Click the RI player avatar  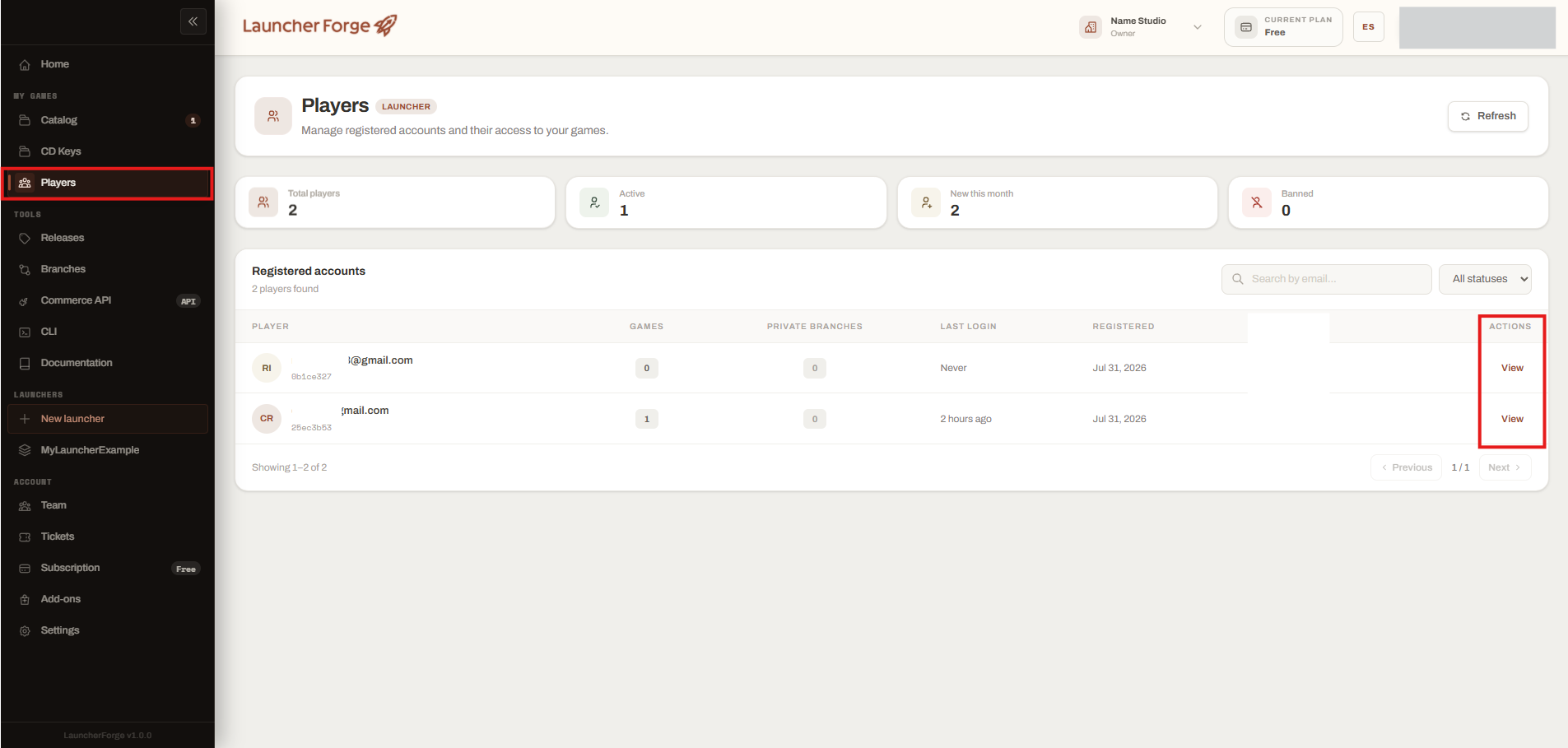[x=267, y=368]
